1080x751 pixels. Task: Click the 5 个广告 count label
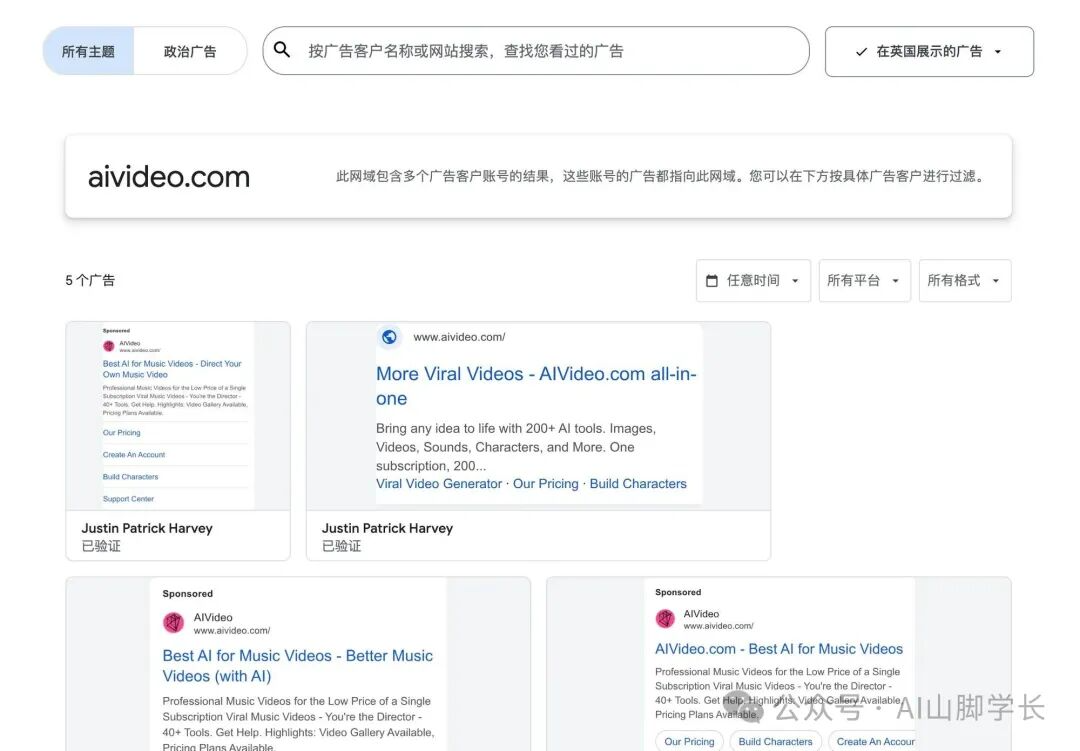pos(90,280)
